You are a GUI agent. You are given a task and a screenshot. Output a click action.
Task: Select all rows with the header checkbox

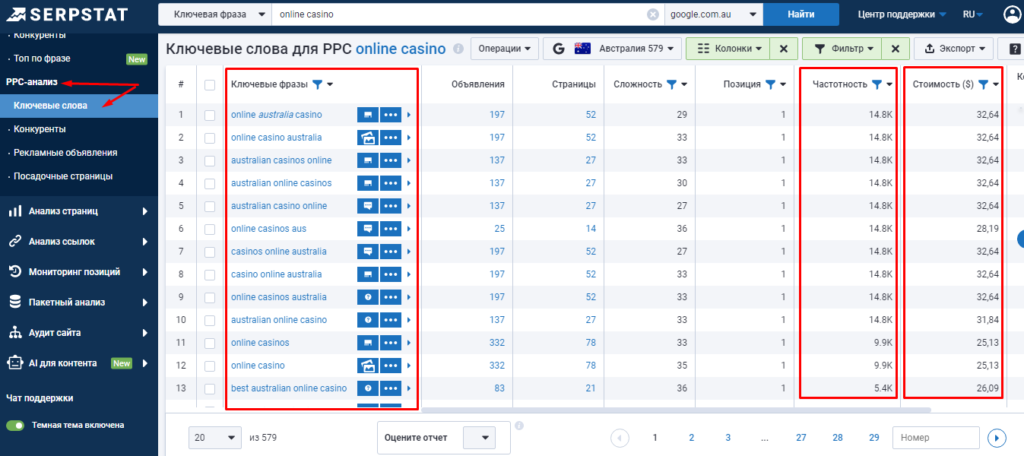(x=210, y=84)
